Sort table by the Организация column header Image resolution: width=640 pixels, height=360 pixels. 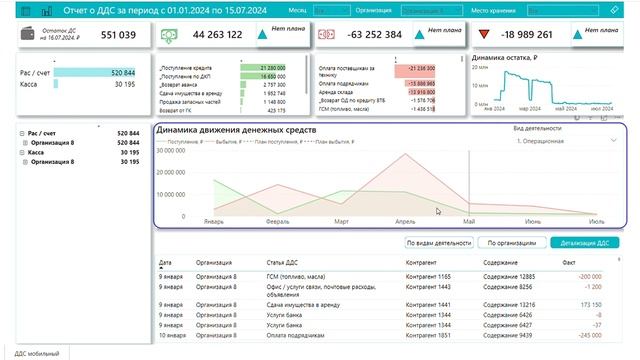click(213, 262)
